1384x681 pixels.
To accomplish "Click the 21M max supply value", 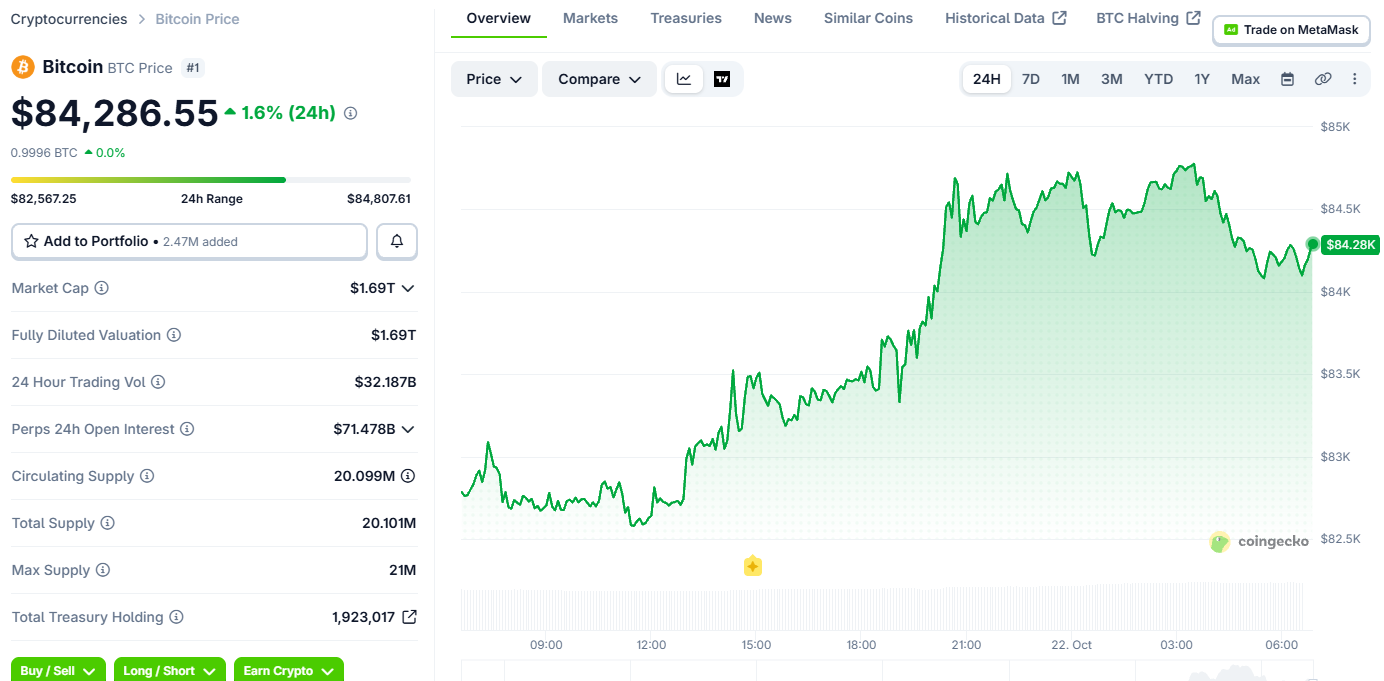I will pos(403,570).
